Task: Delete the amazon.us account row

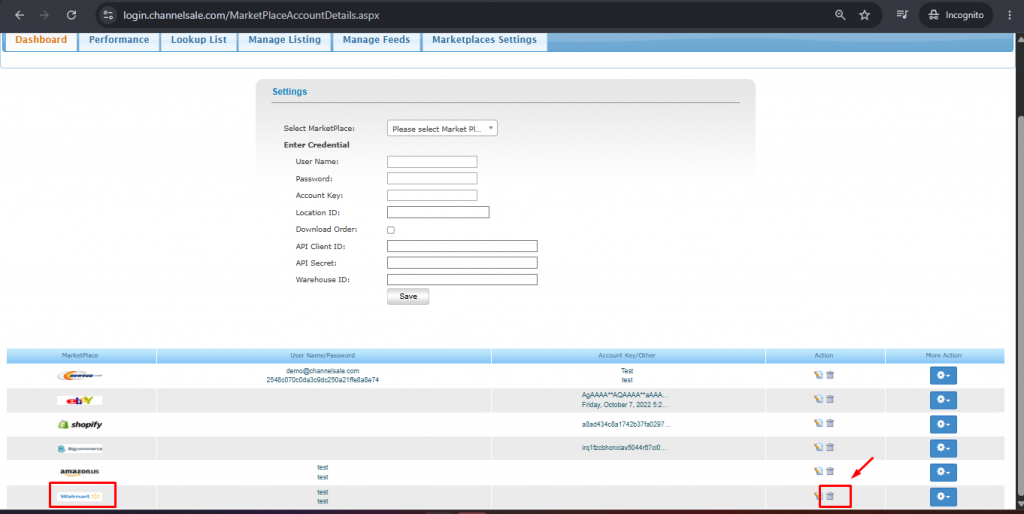Action: tap(830, 471)
